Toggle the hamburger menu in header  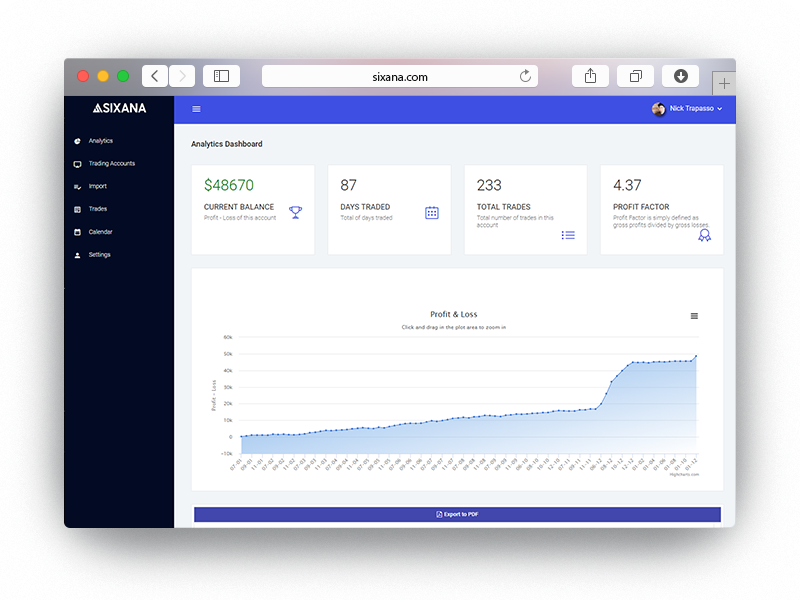(196, 109)
